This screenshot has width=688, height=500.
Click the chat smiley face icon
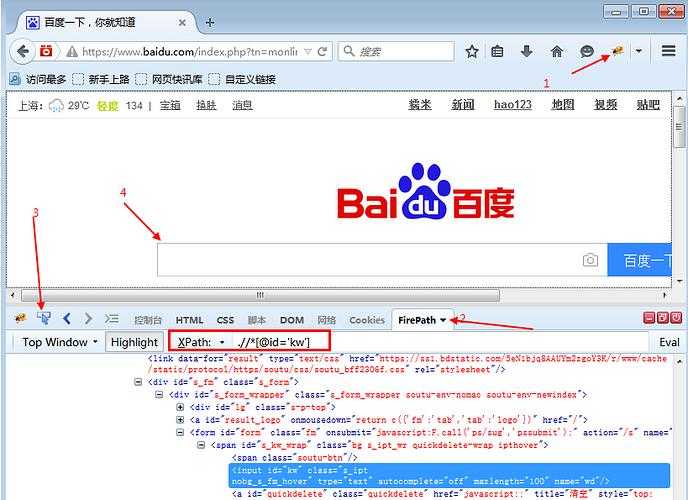(x=587, y=52)
